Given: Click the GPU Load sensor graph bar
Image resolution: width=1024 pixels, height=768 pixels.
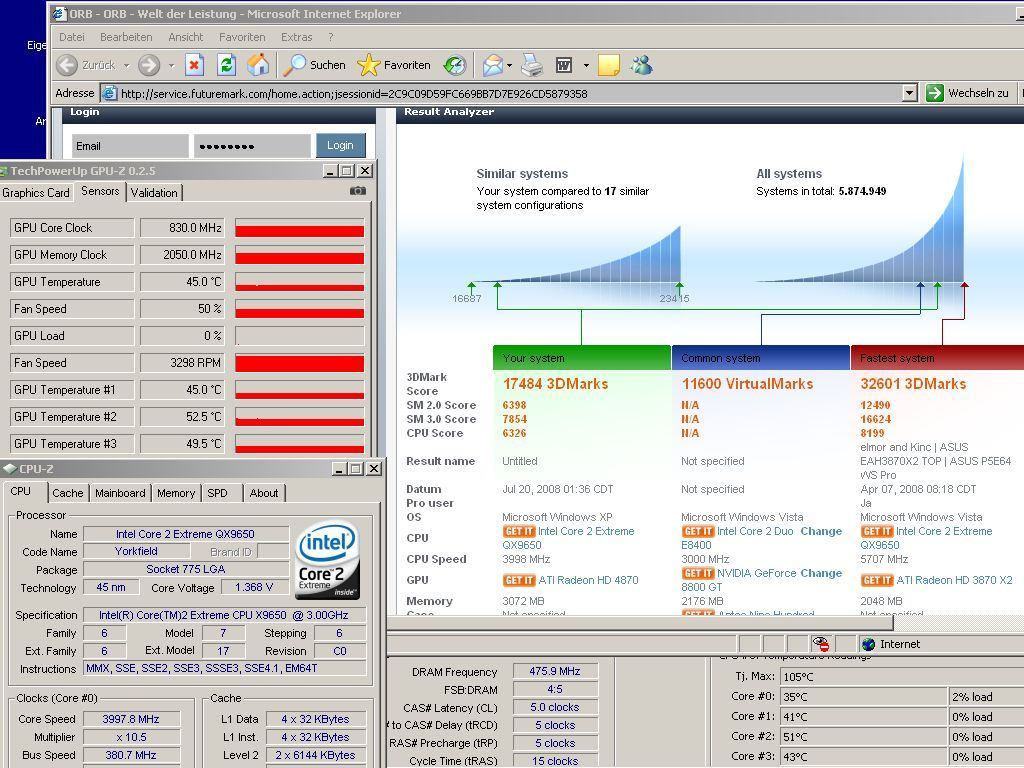Looking at the screenshot, I should point(299,336).
